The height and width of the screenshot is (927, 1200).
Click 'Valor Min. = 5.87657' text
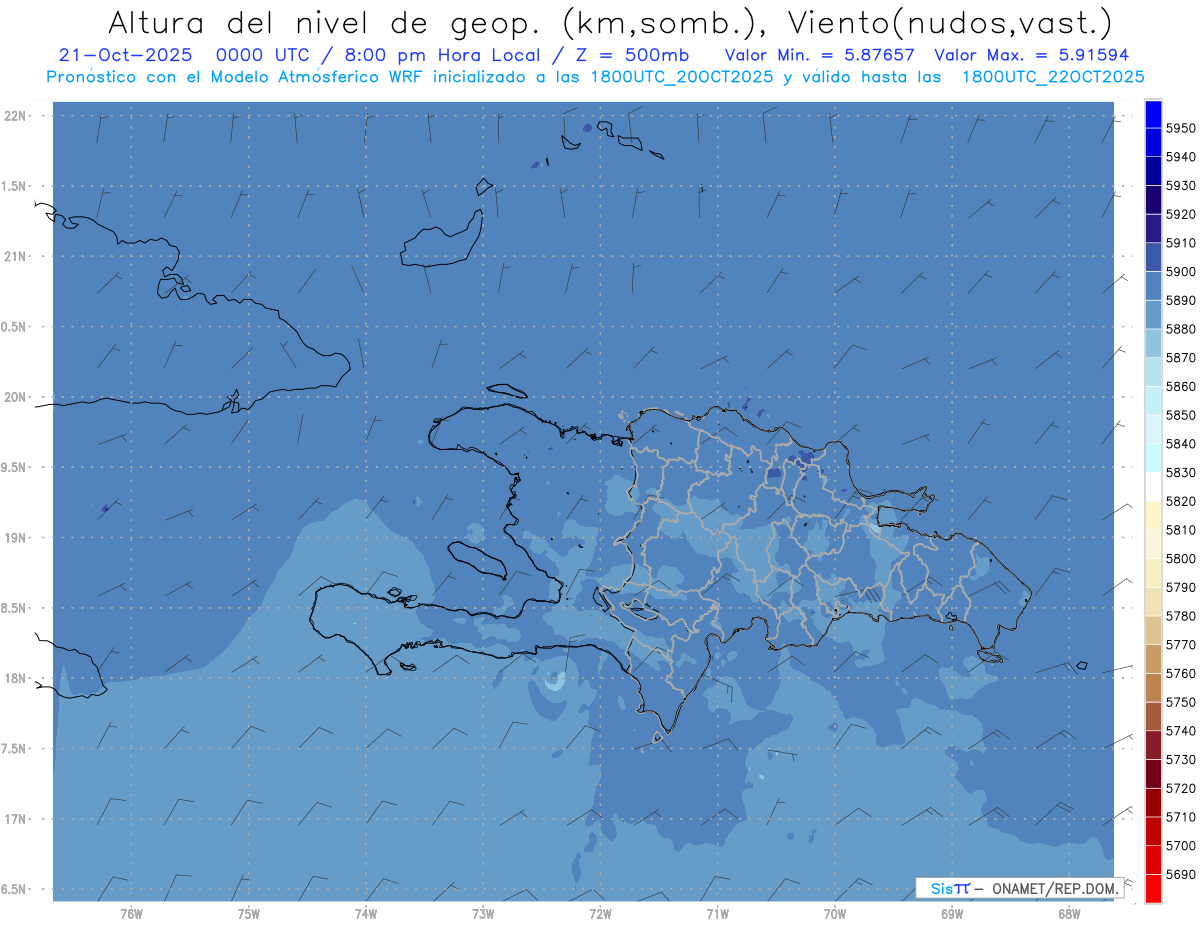819,55
